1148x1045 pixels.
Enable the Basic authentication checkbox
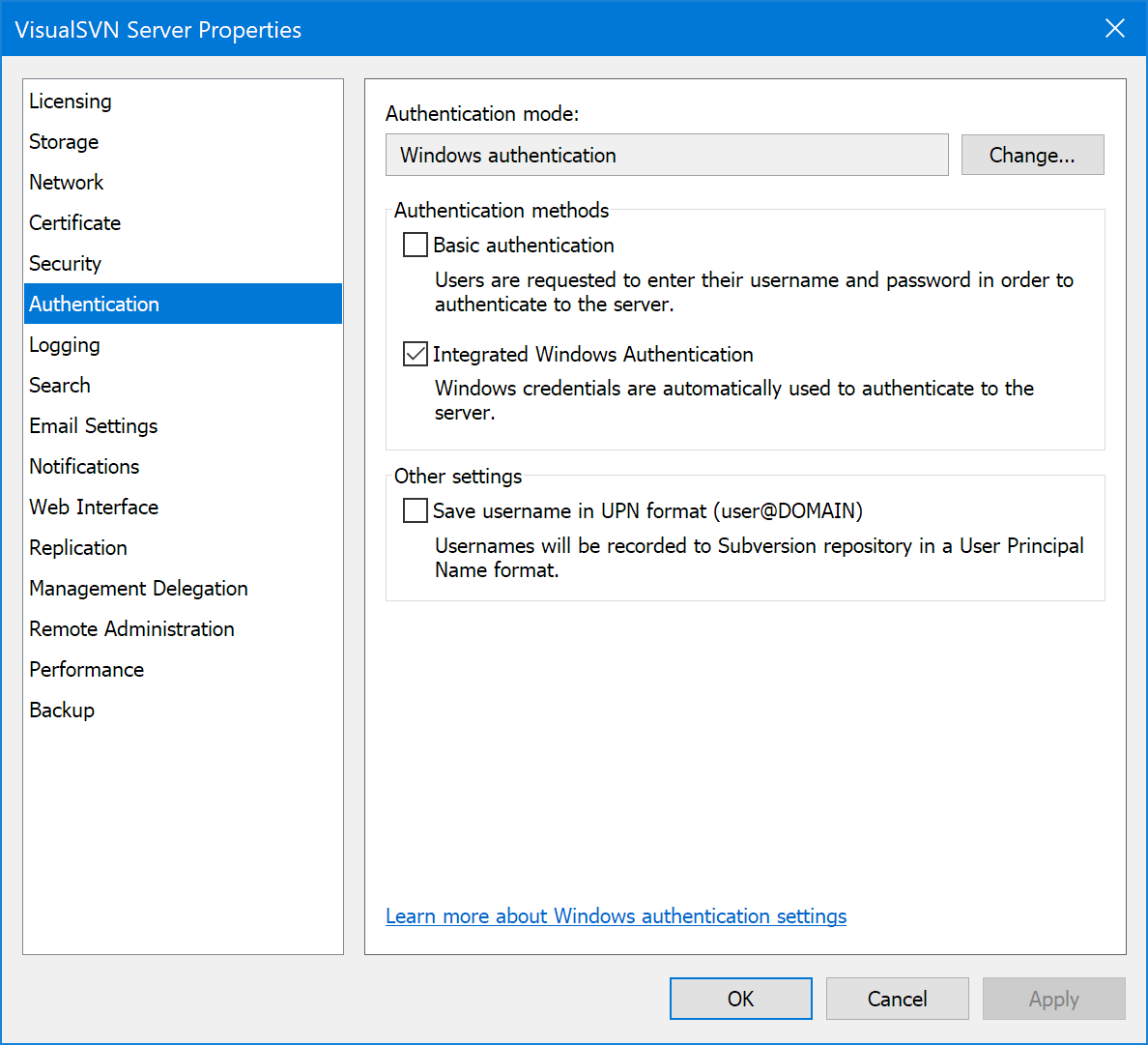click(x=416, y=245)
